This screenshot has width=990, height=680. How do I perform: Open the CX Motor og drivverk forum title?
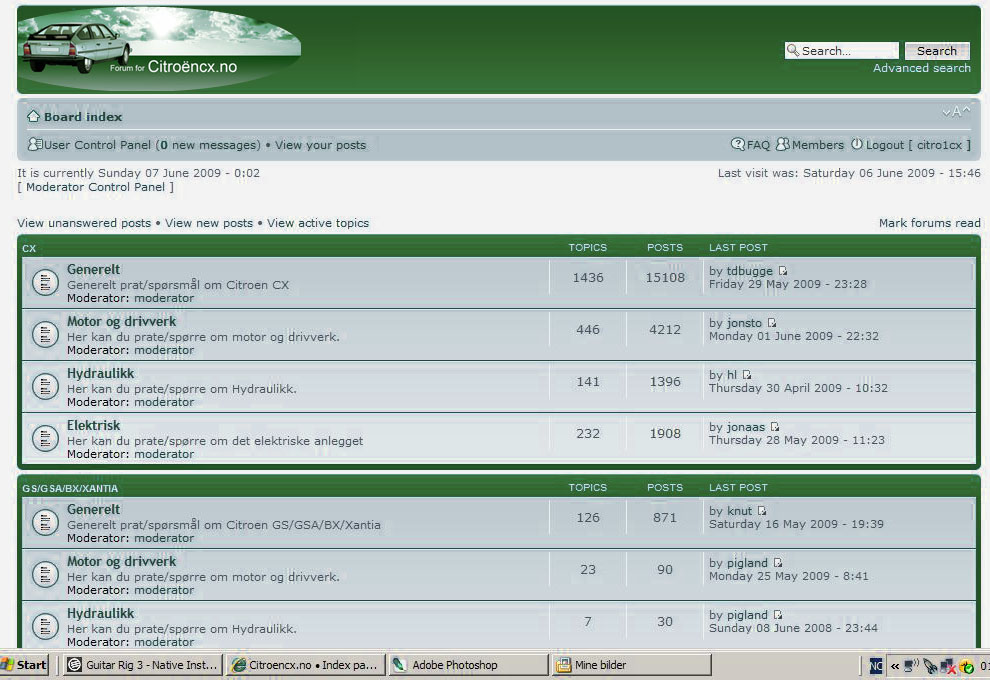(x=122, y=321)
